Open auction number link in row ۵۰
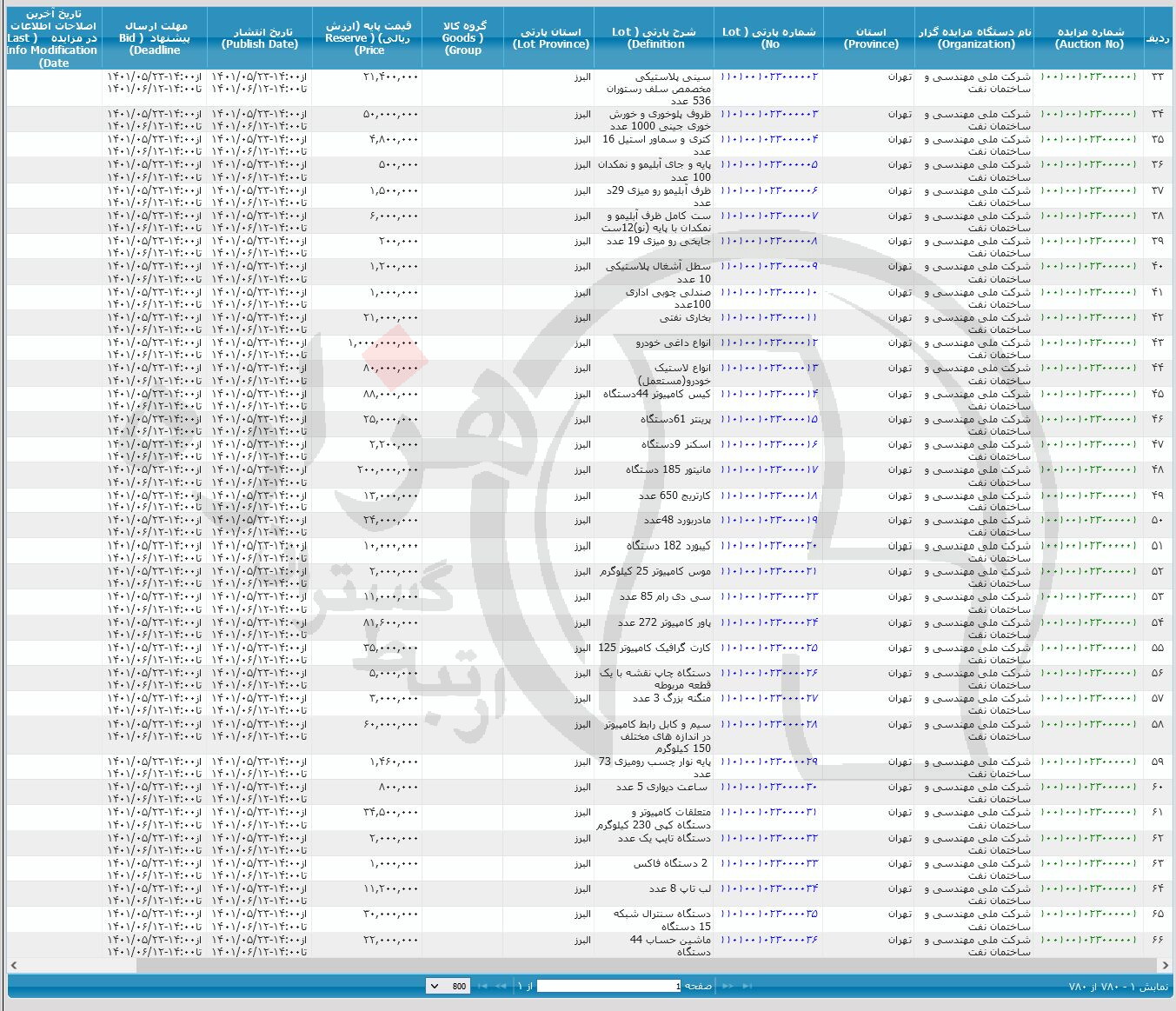1176x1011 pixels. click(x=1089, y=521)
